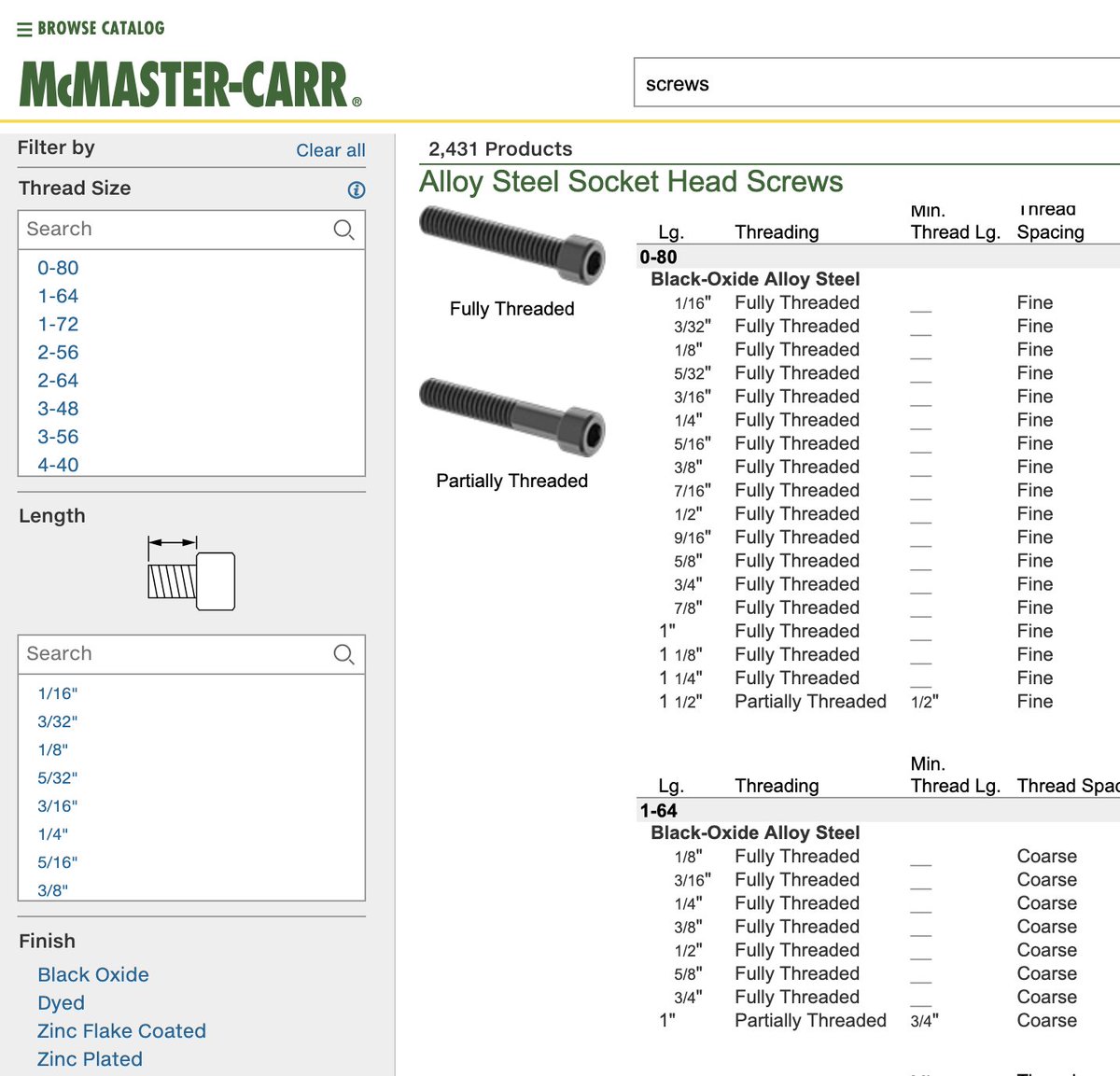Open the Browse Catalog hamburger menu
This screenshot has width=1120, height=1076.
23,28
